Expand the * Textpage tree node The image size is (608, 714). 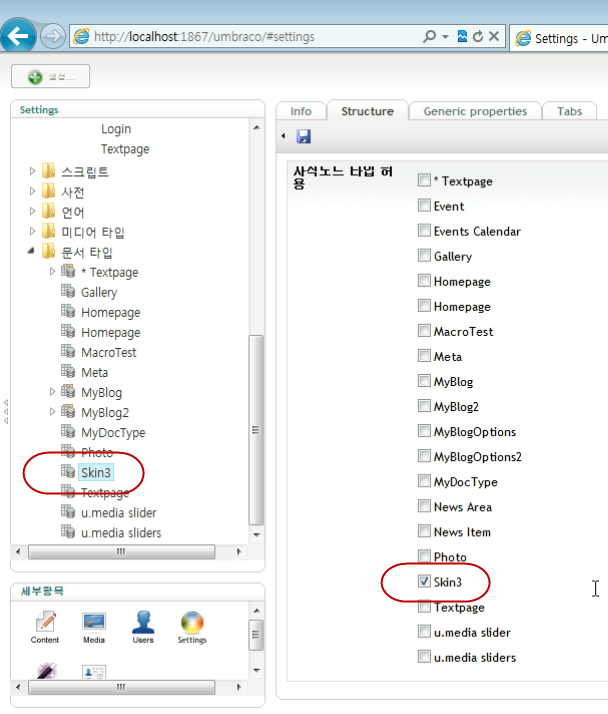point(52,271)
